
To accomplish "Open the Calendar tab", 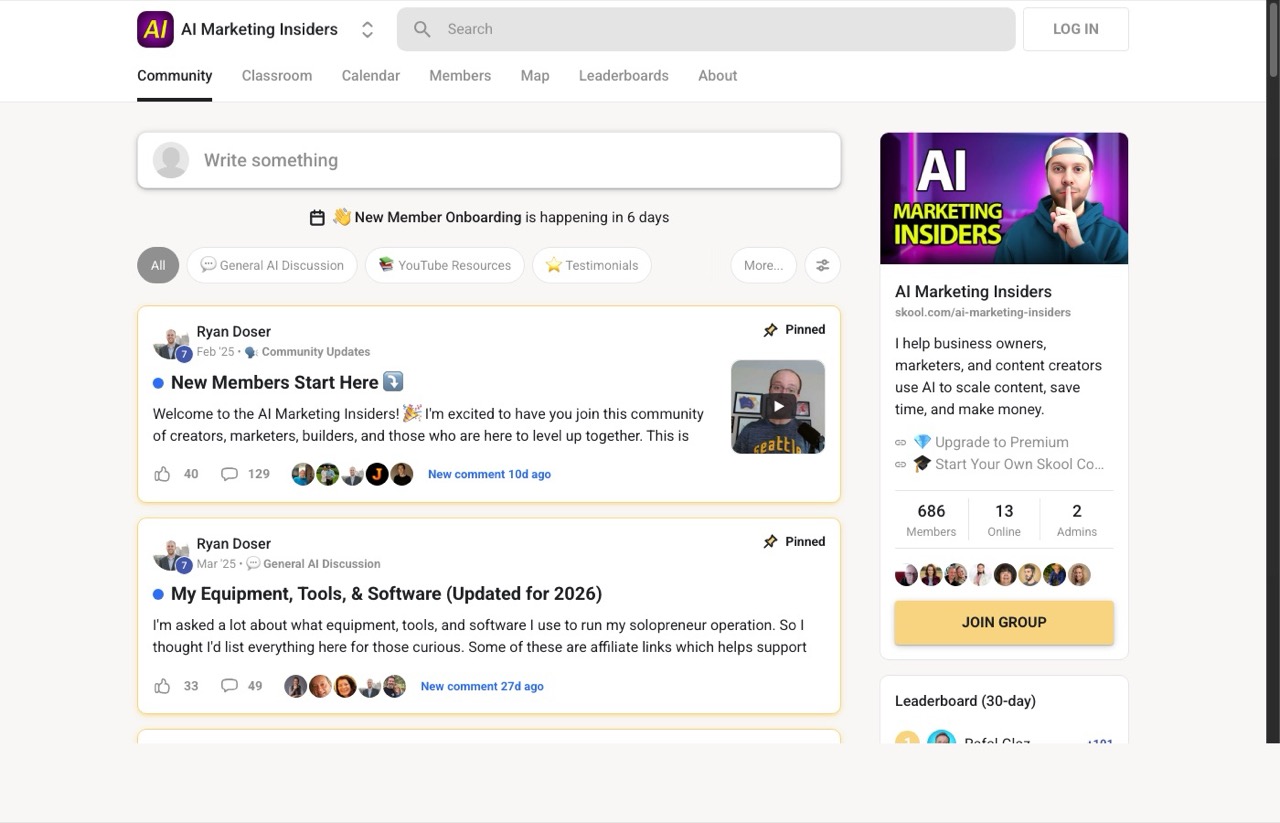I will click(x=371, y=76).
